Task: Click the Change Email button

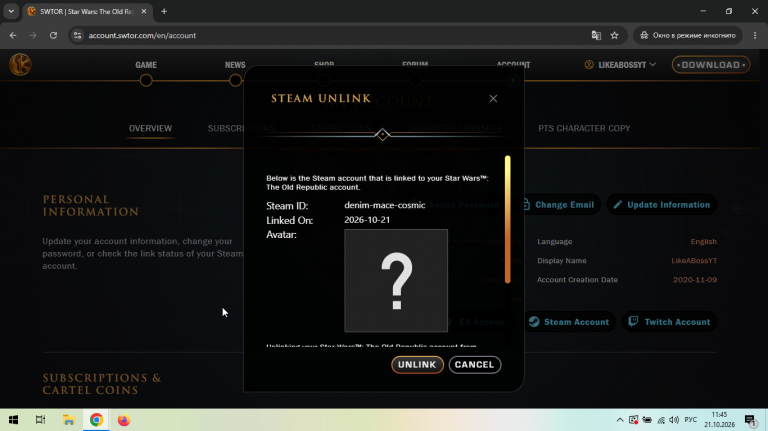Action: [x=557, y=205]
